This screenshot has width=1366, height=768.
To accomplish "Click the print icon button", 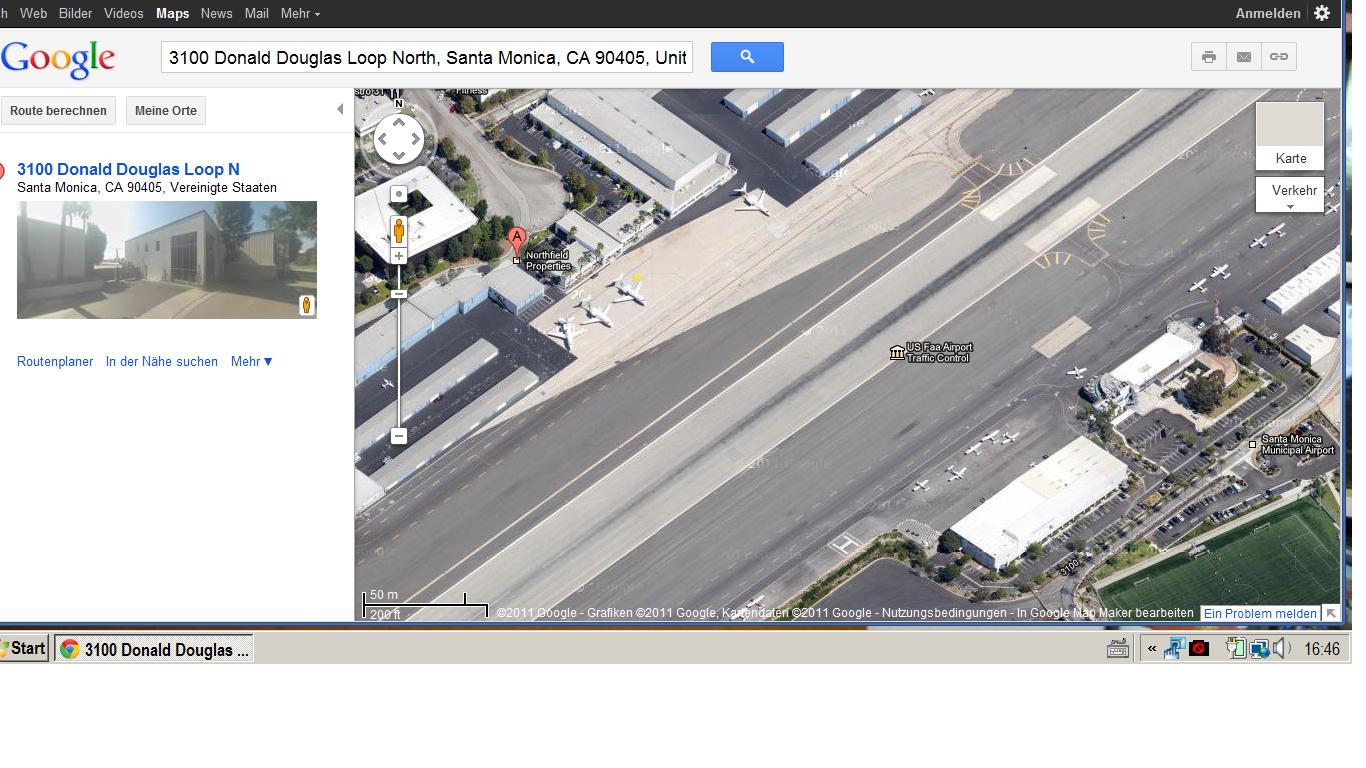I will click(1209, 57).
